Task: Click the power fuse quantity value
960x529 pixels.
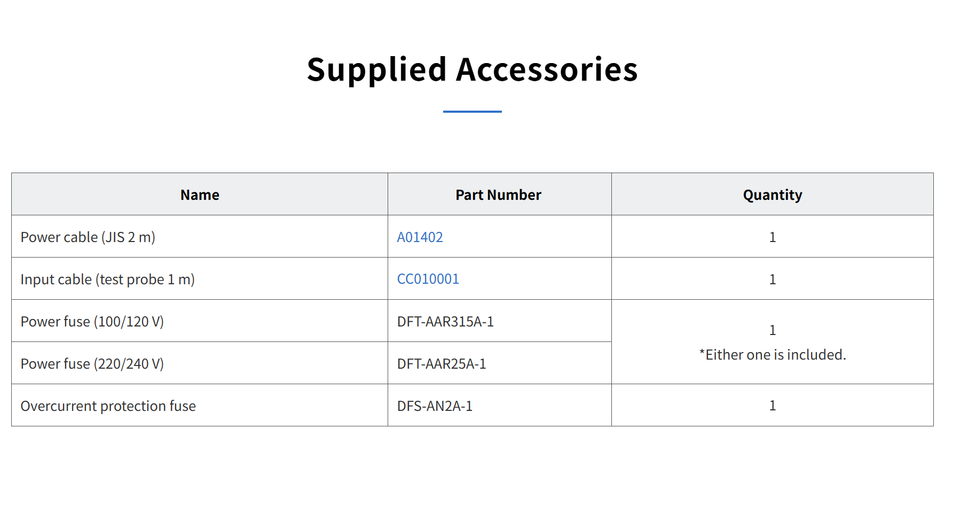Action: tap(772, 330)
